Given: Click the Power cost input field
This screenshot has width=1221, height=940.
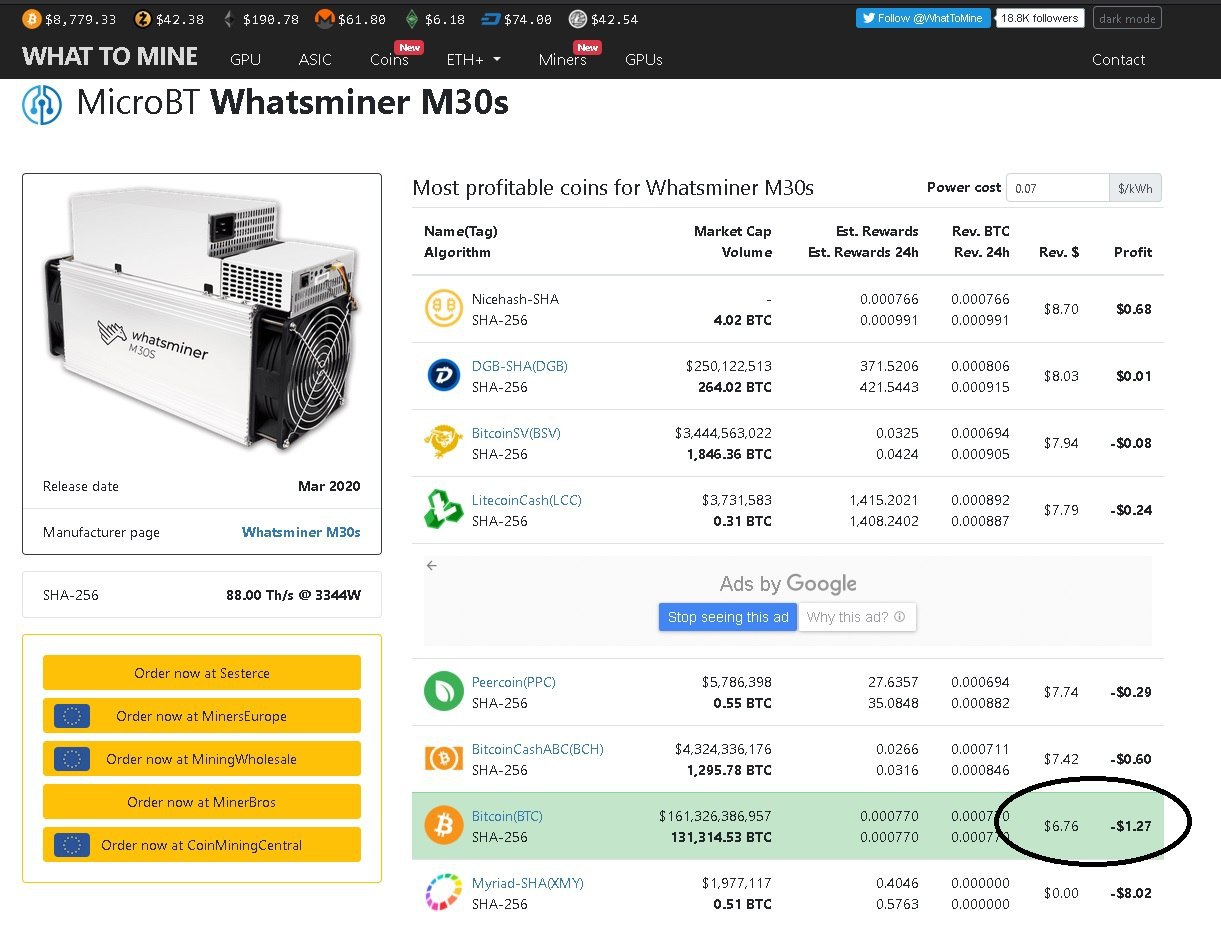Looking at the screenshot, I should pyautogui.click(x=1058, y=188).
